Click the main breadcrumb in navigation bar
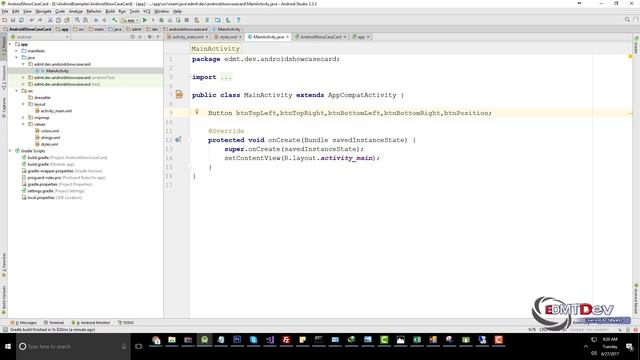 tap(96, 29)
